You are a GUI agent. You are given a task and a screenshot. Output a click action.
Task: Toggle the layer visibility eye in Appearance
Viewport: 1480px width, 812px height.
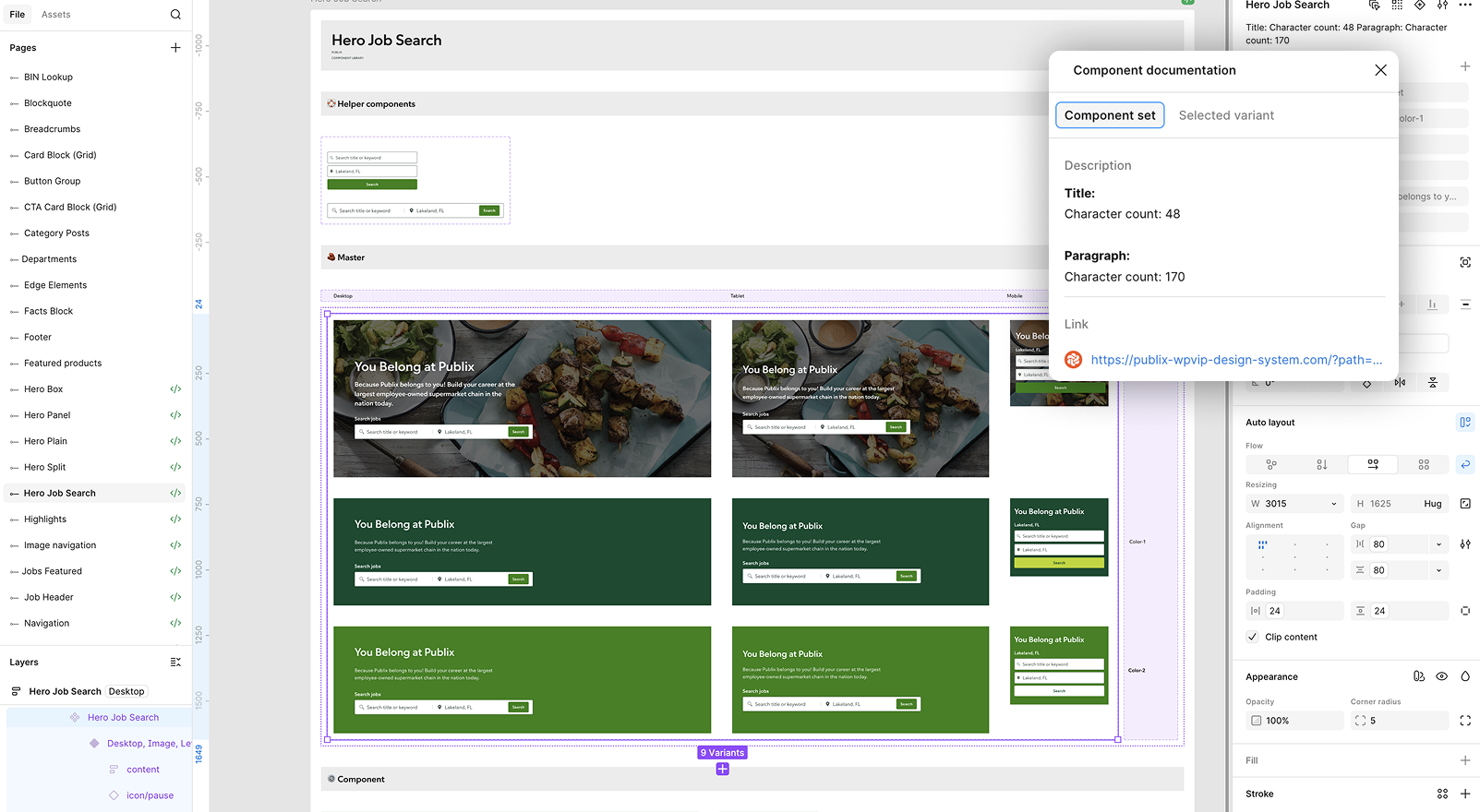coord(1442,676)
